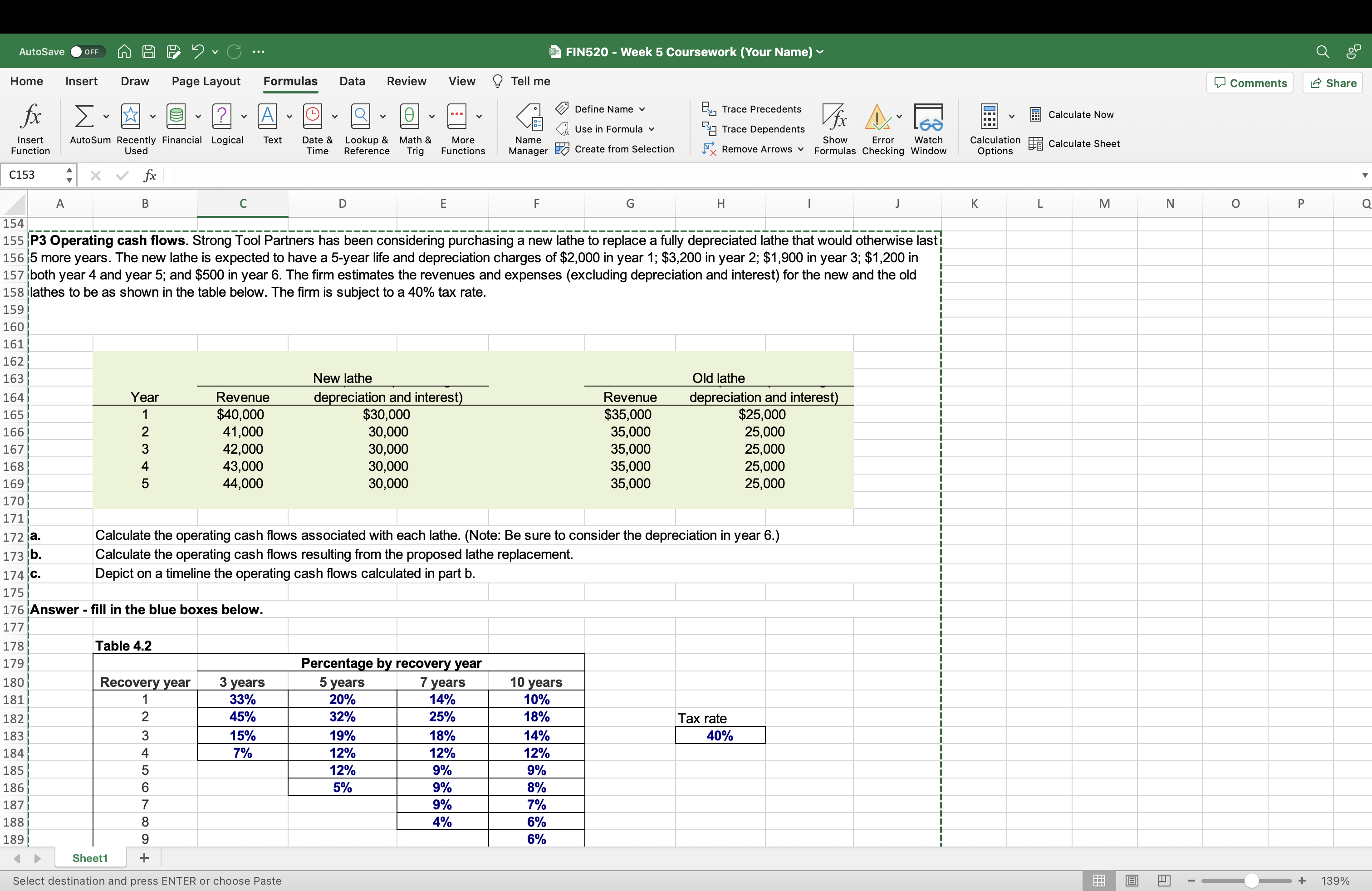
Task: Expand the Define Name dropdown
Action: pos(642,109)
